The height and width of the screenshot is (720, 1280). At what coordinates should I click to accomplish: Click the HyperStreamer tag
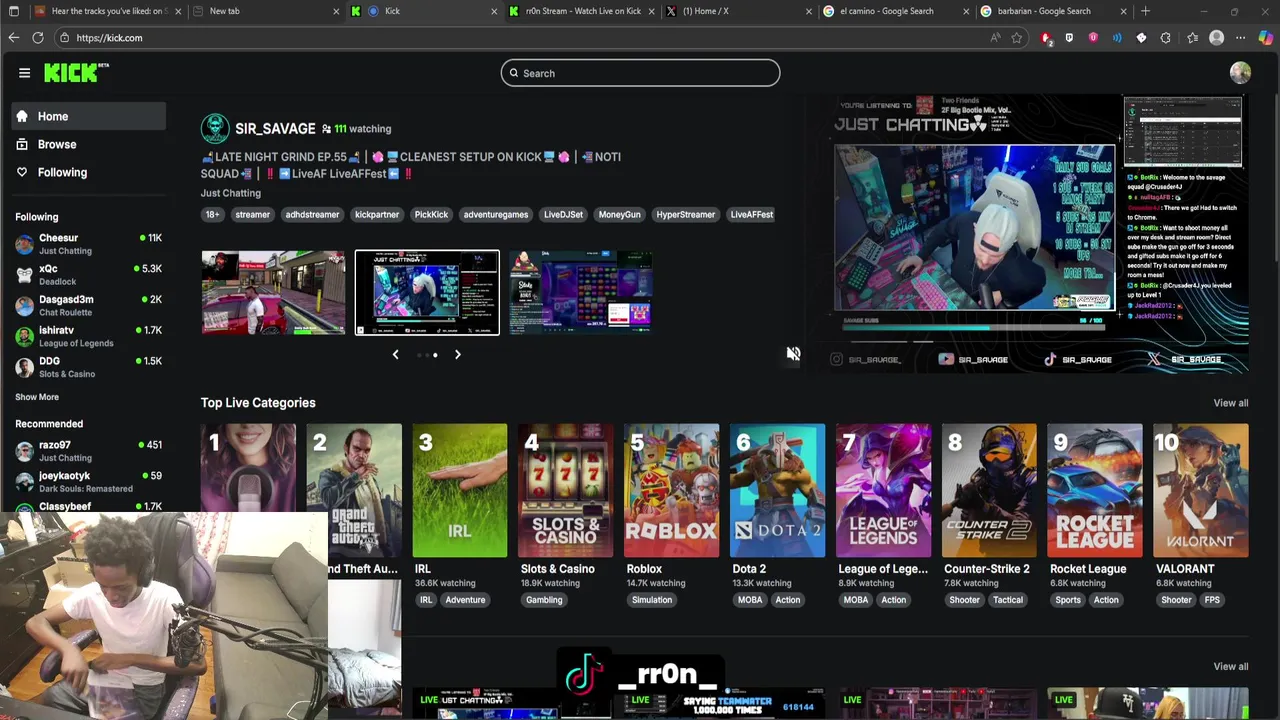tap(686, 214)
